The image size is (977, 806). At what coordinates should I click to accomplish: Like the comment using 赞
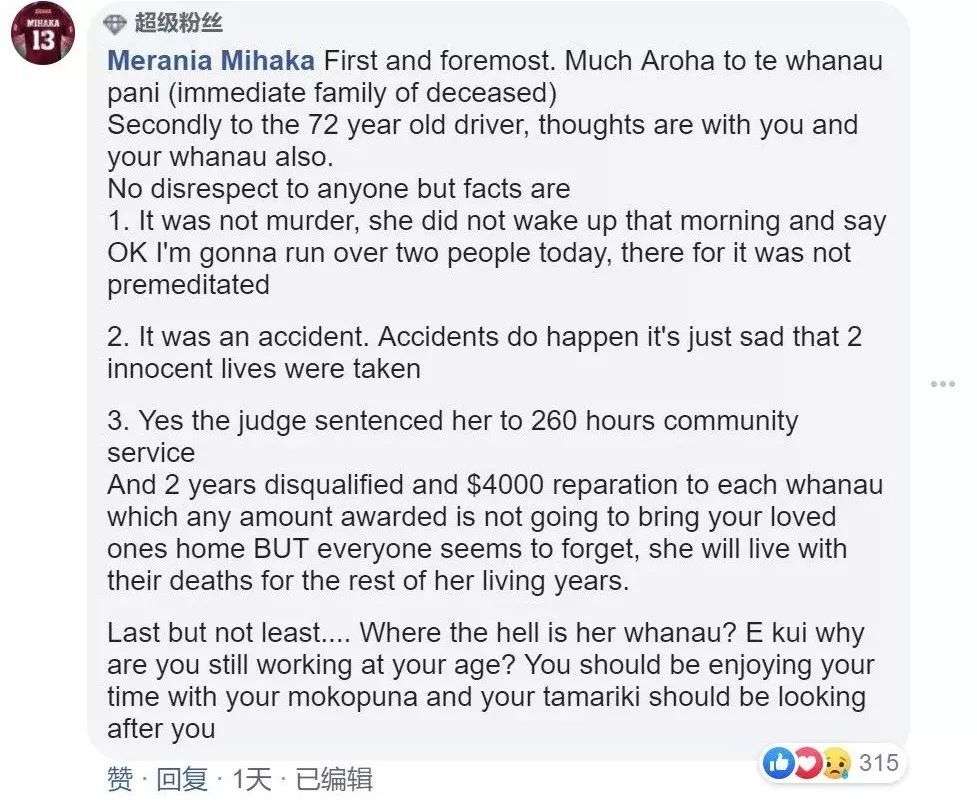tap(119, 779)
